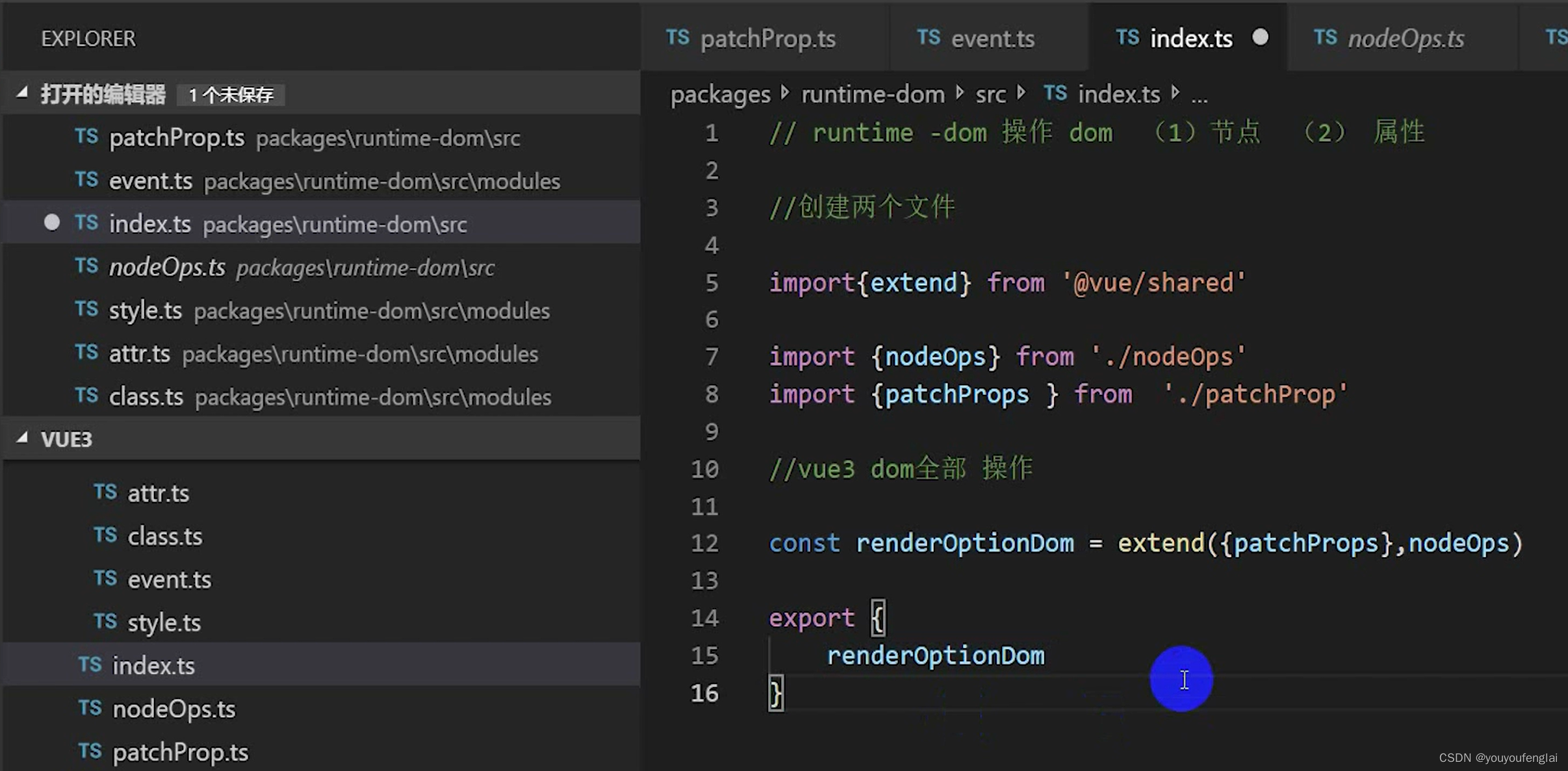Click the modified indicator dot beside index.ts in explorer
This screenshot has width=1568, height=771.
51,222
